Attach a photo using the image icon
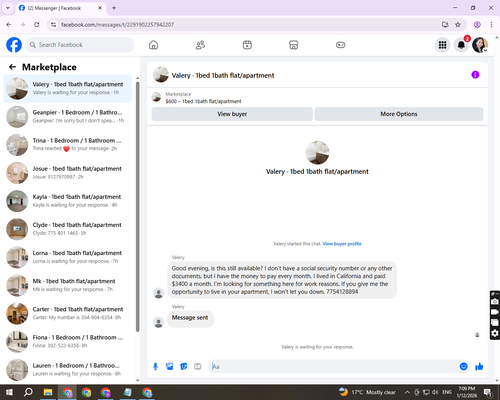The width and height of the screenshot is (500, 400). pos(170,367)
